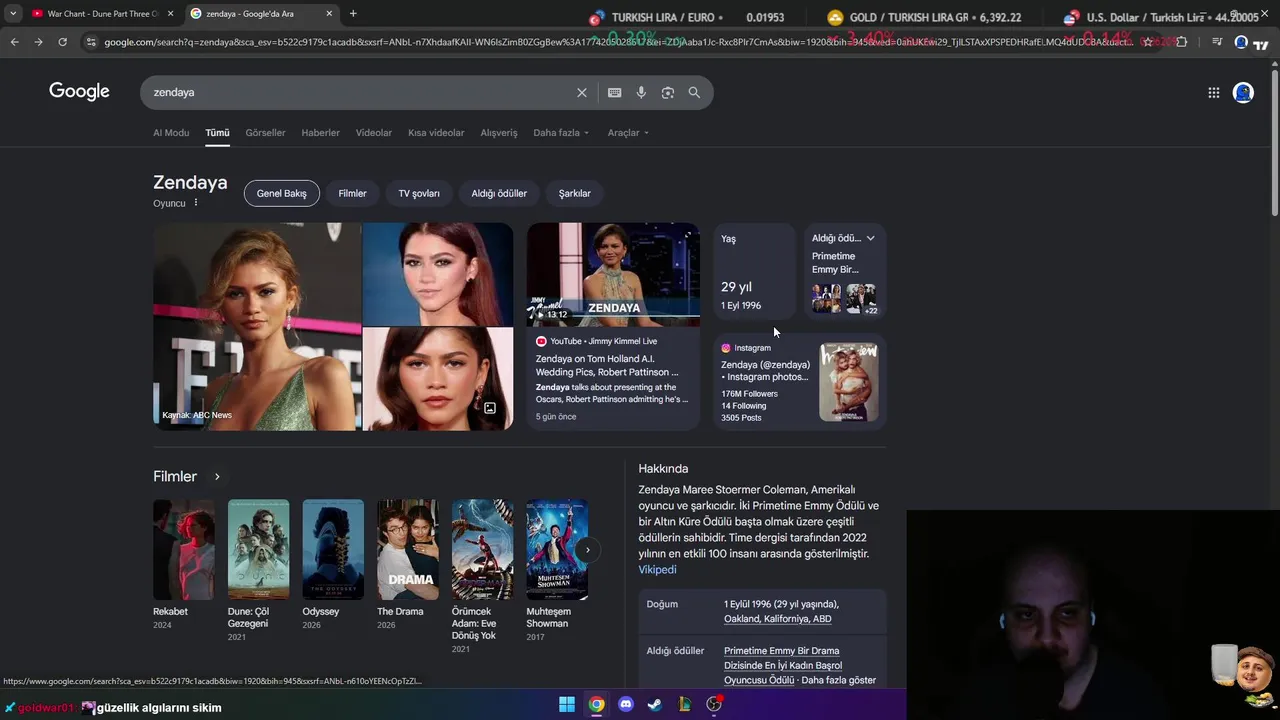Open new browser tab
Viewport: 1280px width, 720px height.
point(353,14)
